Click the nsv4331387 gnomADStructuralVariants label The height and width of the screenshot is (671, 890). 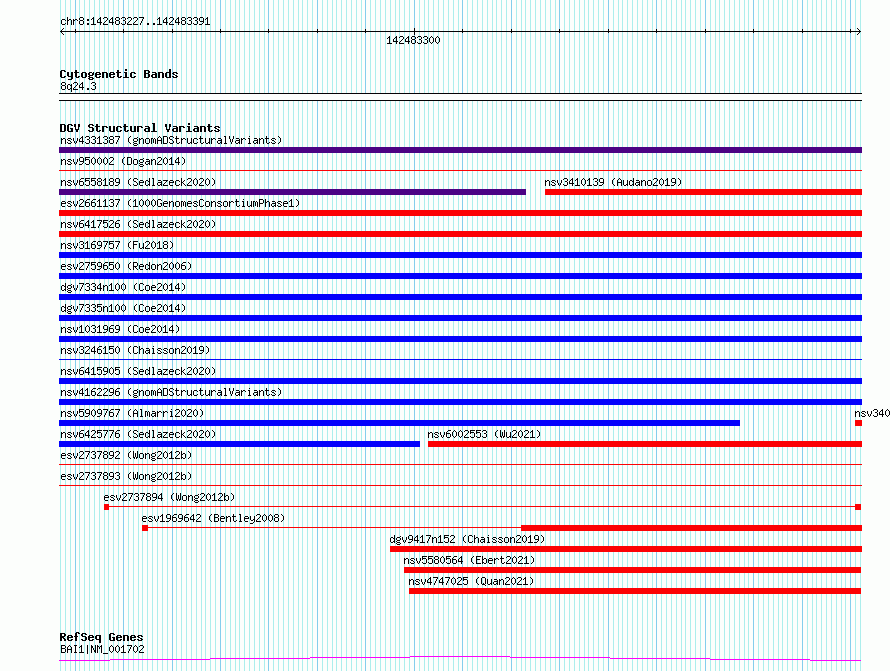[x=171, y=140]
